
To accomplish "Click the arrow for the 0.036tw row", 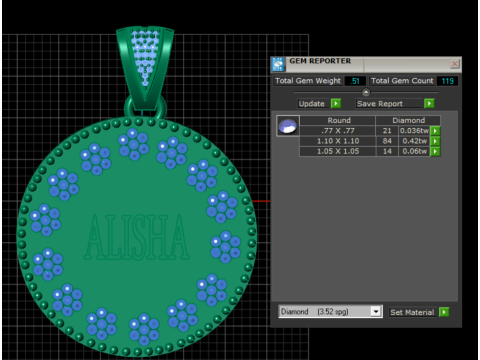I will tap(435, 131).
